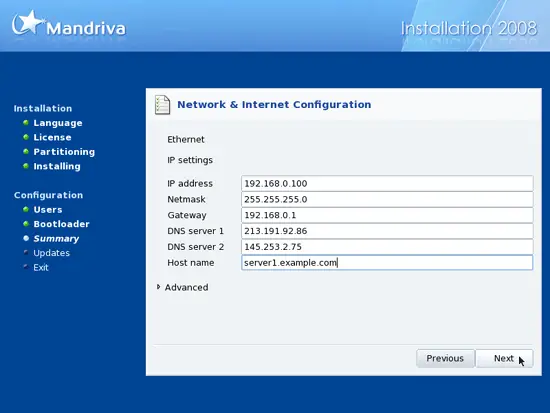Image resolution: width=550 pixels, height=413 pixels.
Task: Click the Mandriva wordmark in header
Action: coord(86,29)
